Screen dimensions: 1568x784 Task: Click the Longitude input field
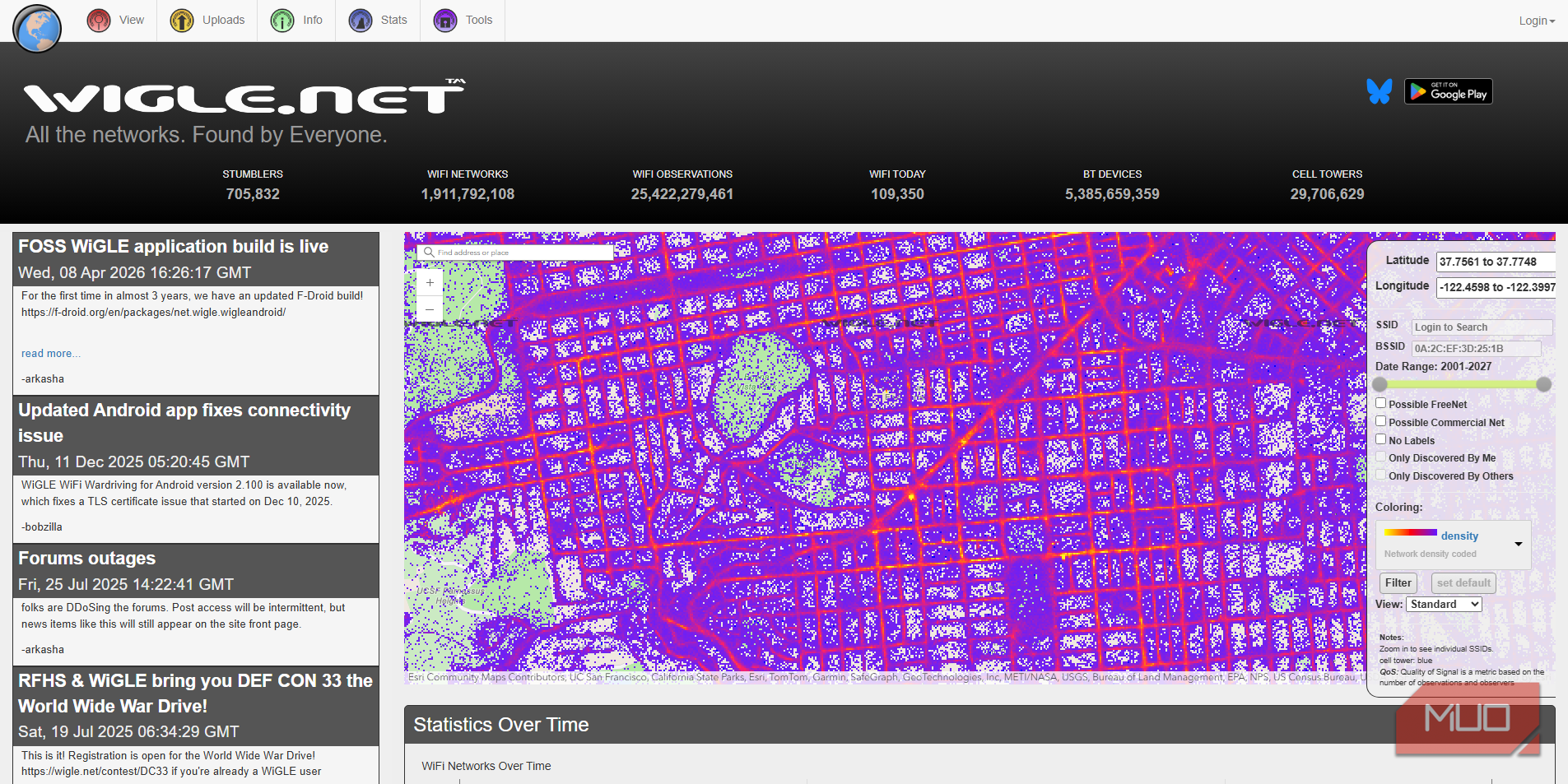[x=1496, y=287]
